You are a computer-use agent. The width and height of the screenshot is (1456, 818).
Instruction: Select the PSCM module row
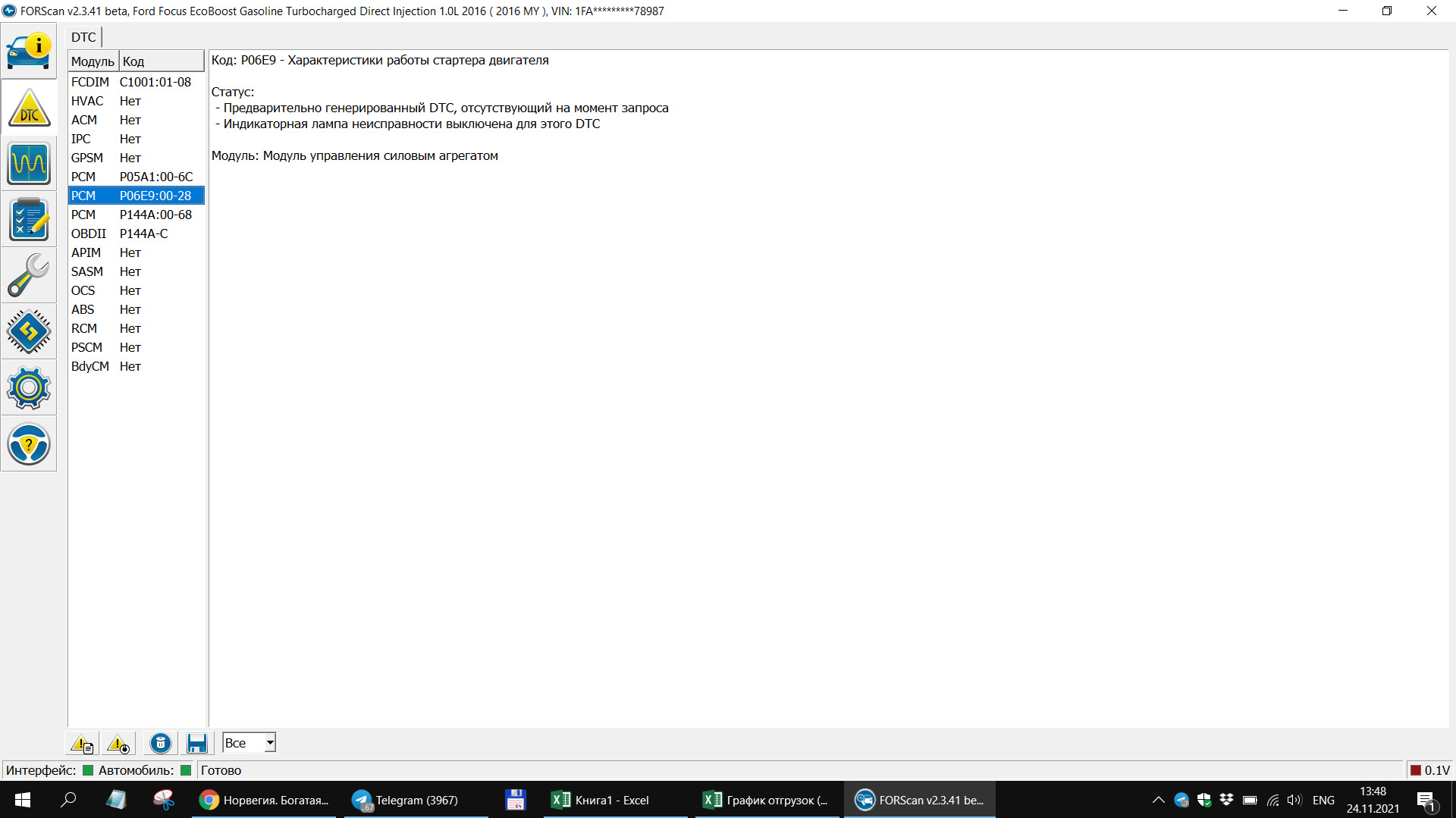click(x=136, y=347)
